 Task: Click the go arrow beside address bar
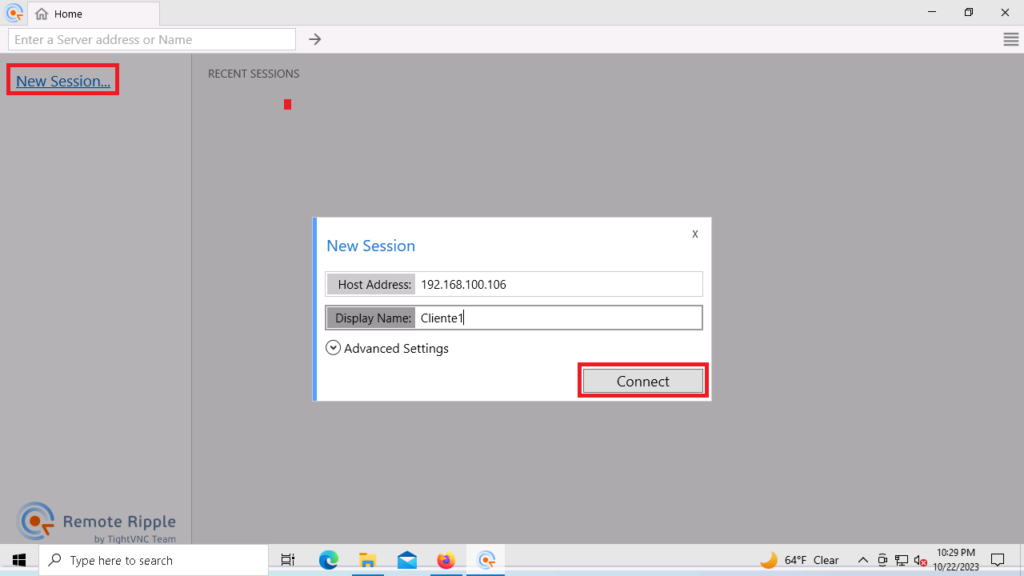(315, 39)
